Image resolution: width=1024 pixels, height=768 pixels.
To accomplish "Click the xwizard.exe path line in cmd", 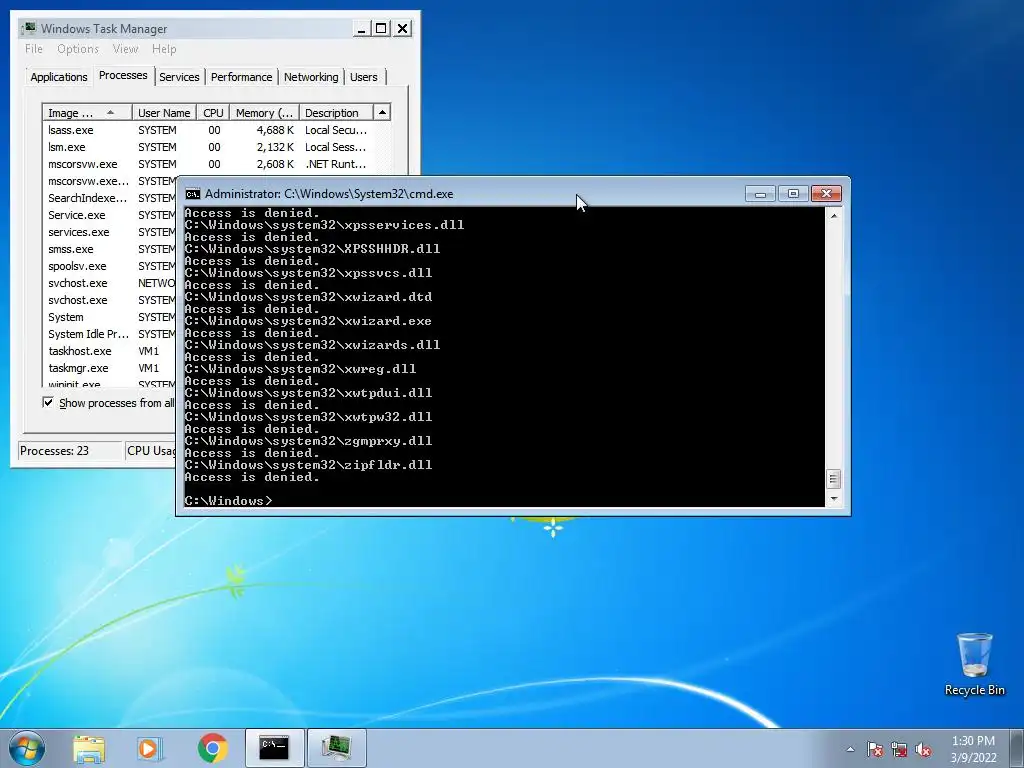I will pyautogui.click(x=308, y=321).
